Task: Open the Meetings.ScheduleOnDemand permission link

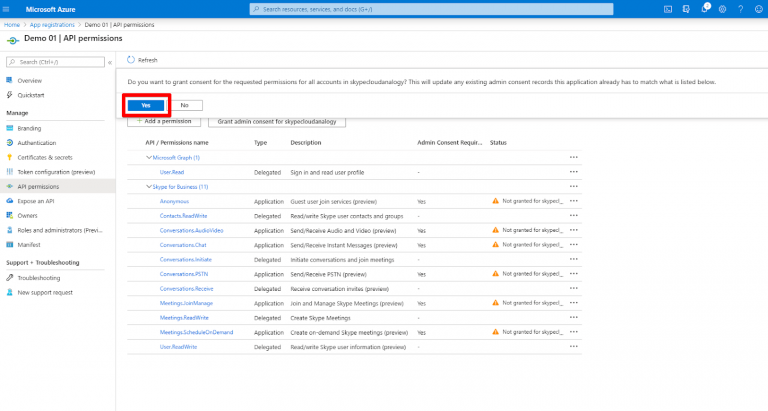Action: click(x=196, y=332)
